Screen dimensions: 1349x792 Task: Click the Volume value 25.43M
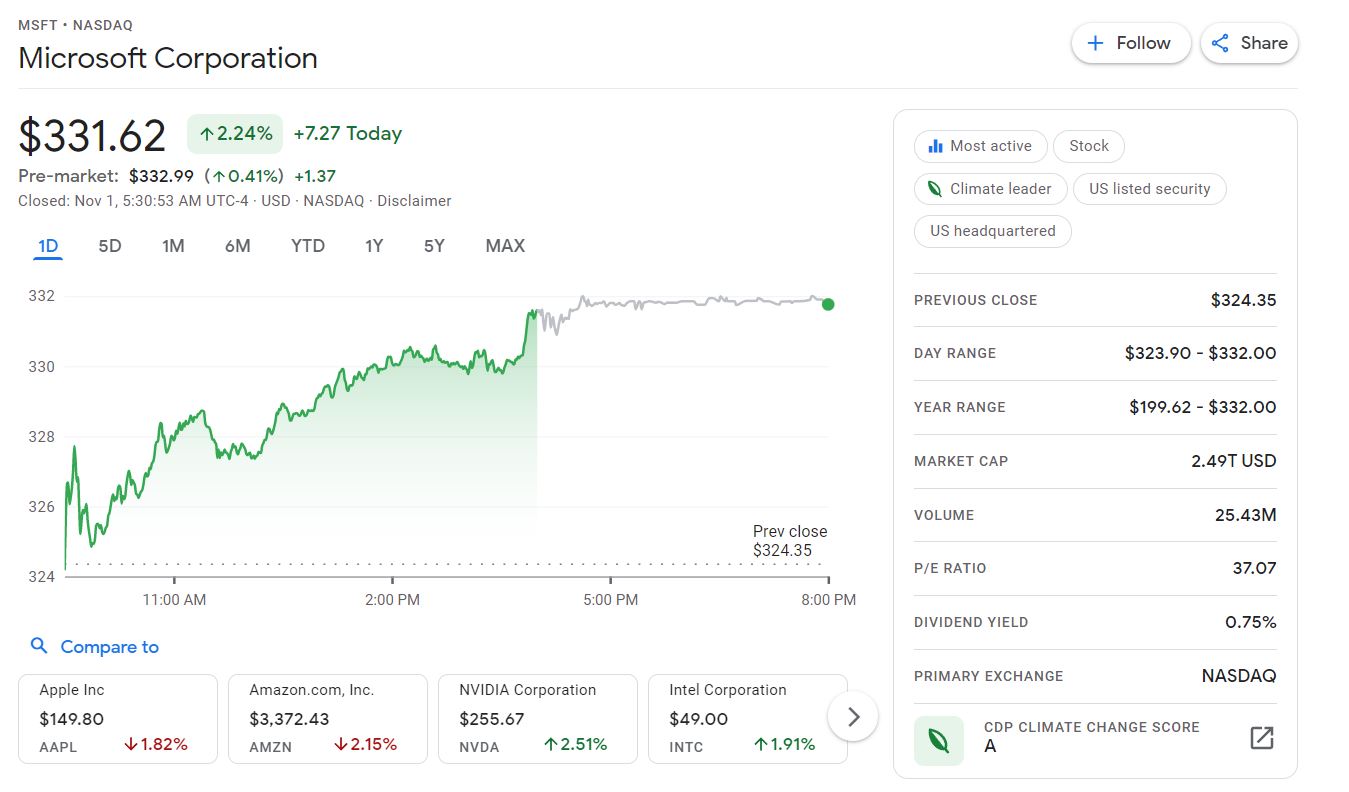(x=1244, y=515)
